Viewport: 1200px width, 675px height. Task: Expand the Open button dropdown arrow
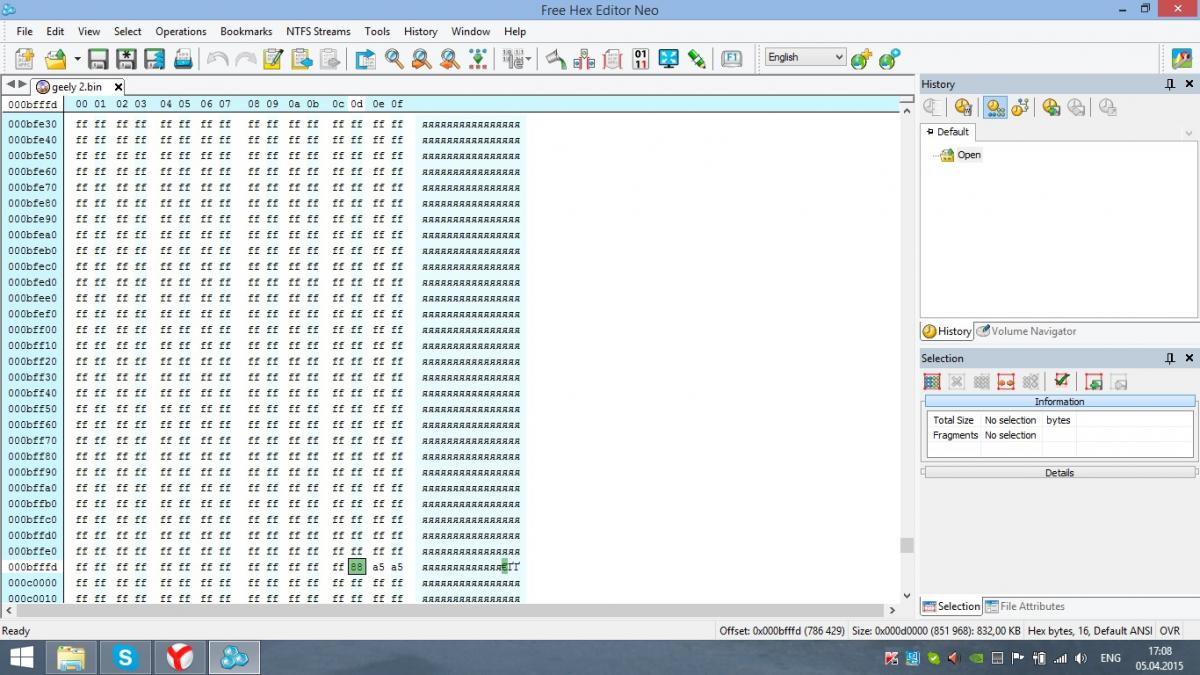(77, 59)
